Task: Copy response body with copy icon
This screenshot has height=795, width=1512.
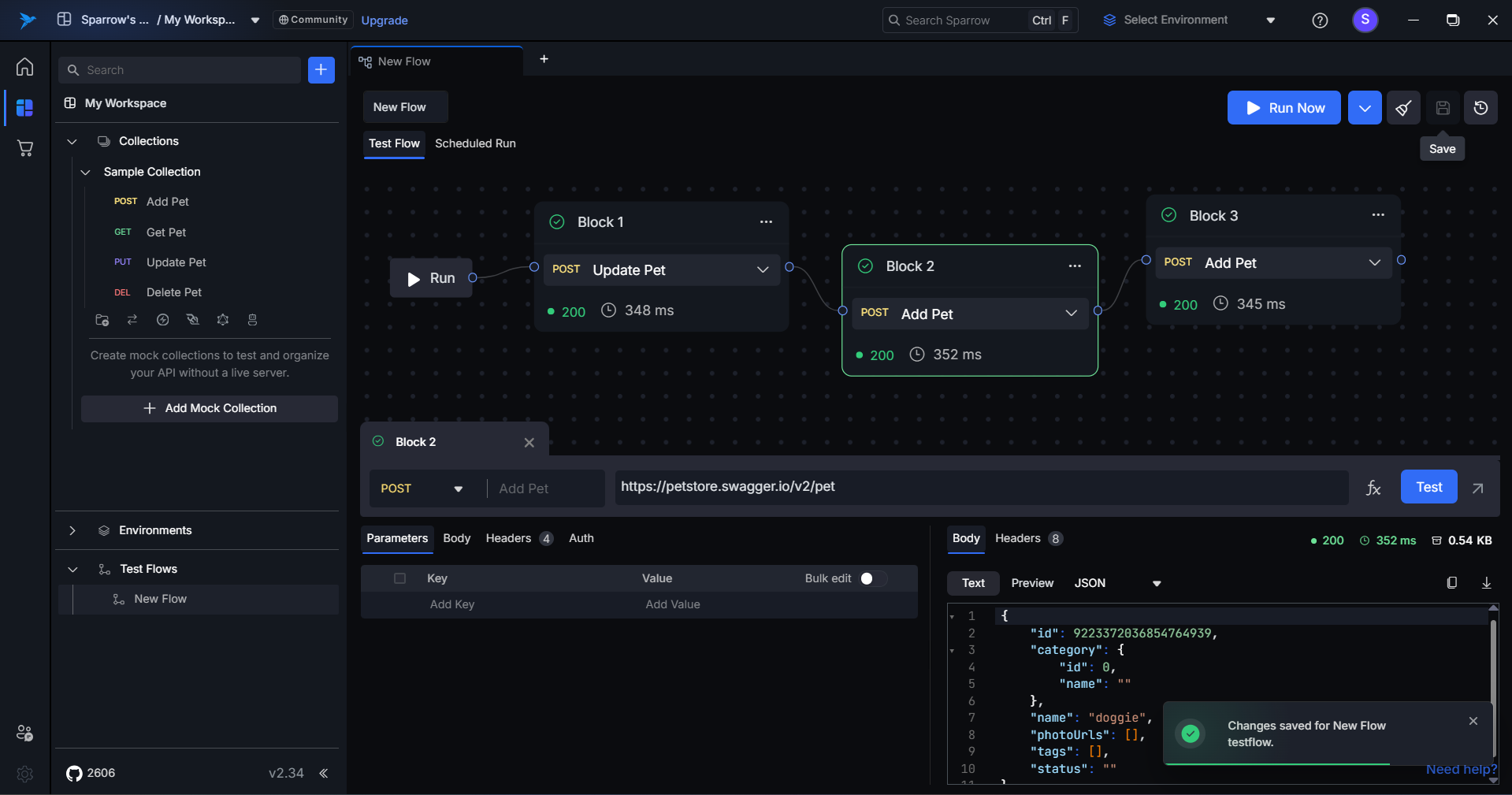Action: 1451,583
